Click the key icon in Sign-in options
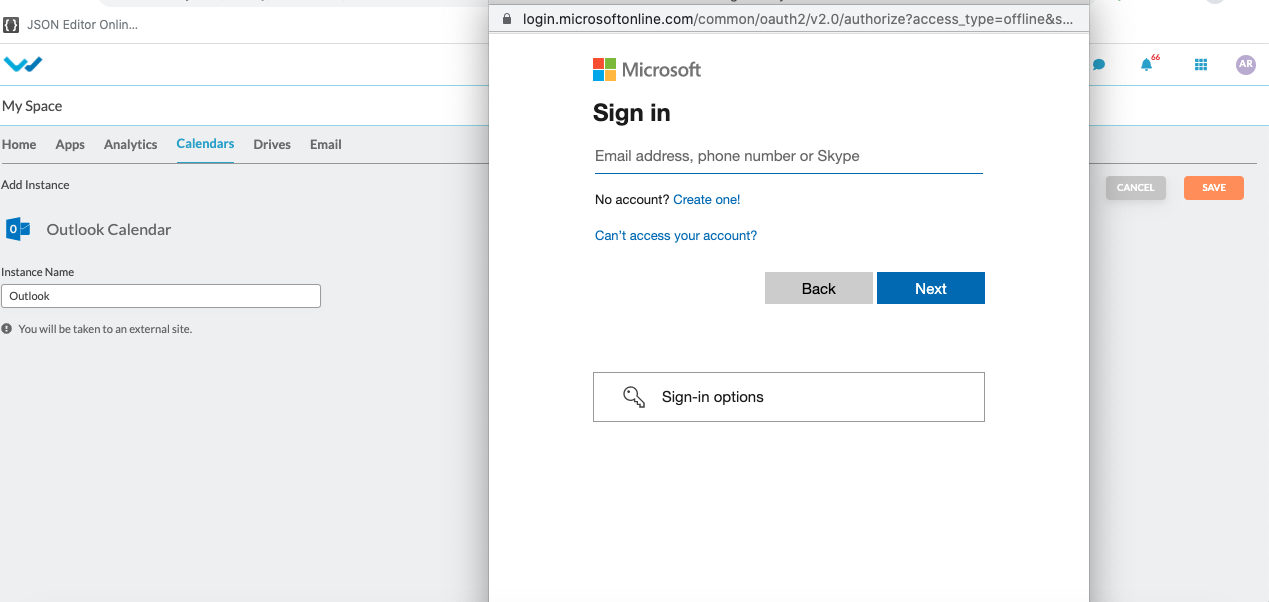The height and width of the screenshot is (602, 1269). coord(634,397)
